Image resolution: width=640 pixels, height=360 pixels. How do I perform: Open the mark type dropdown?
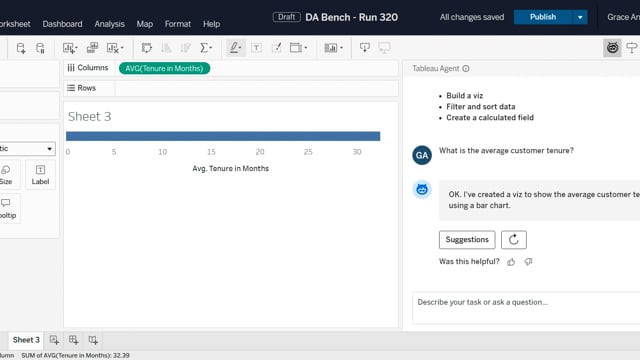pyautogui.click(x=27, y=149)
